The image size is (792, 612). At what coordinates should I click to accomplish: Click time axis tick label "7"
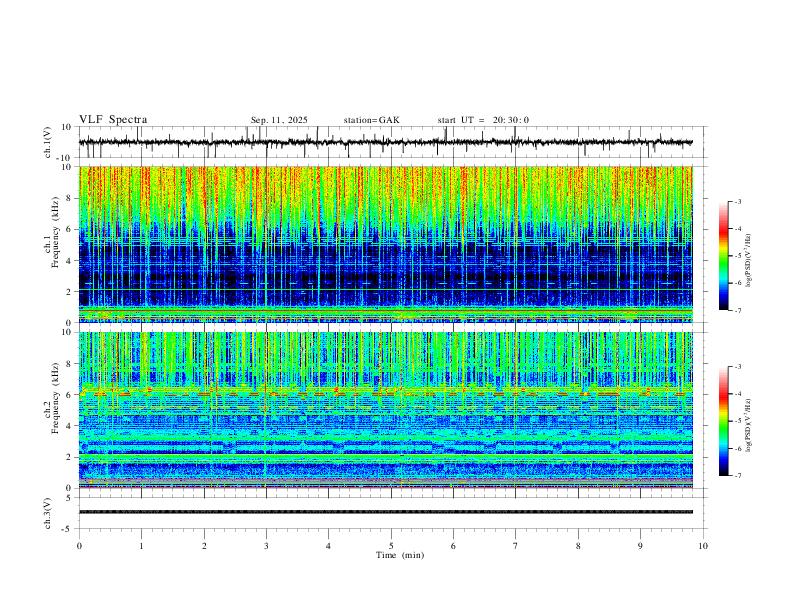(x=516, y=546)
